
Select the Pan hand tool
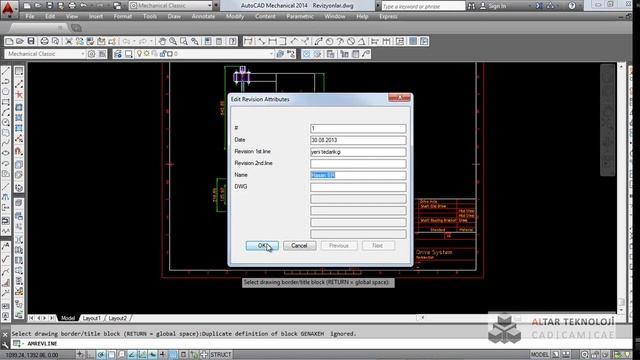[x=162, y=41]
